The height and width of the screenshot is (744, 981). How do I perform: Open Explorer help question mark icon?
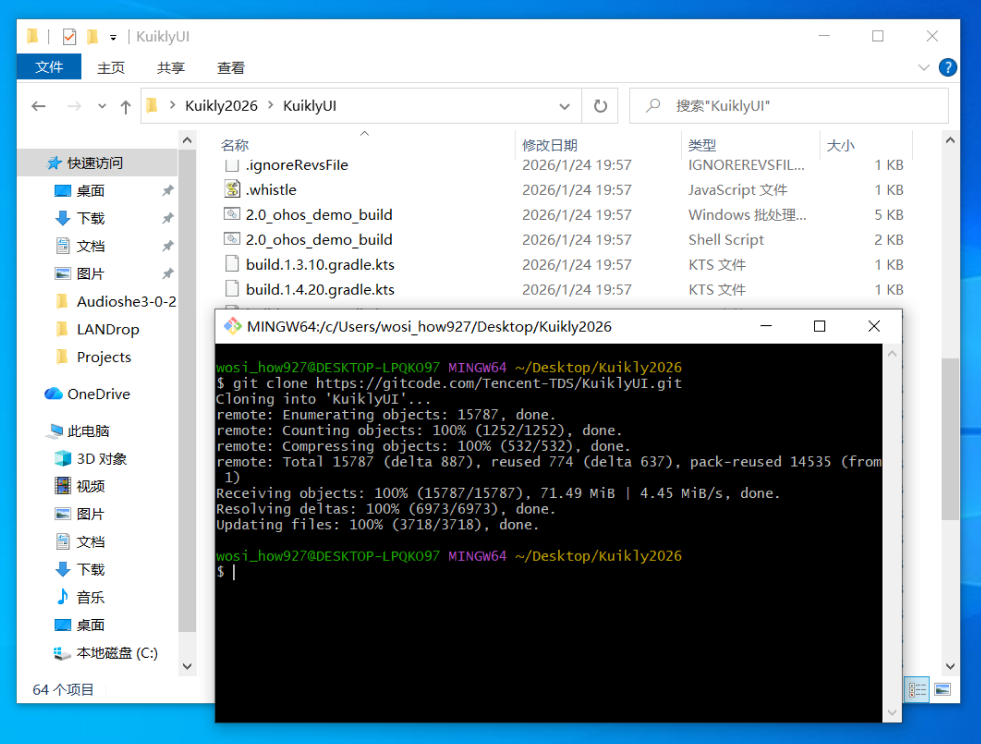coord(948,68)
